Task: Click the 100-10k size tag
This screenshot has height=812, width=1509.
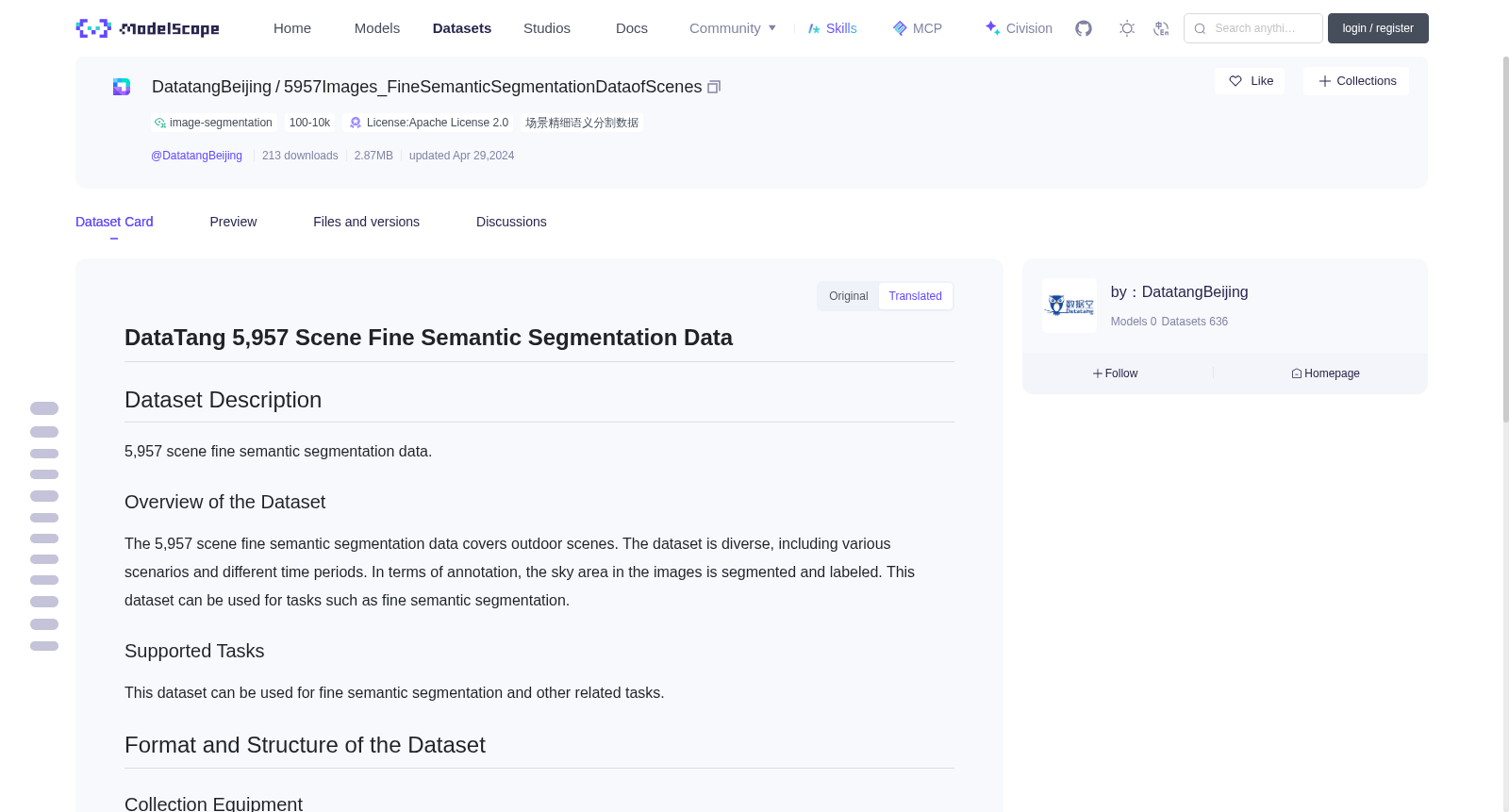Action: [309, 123]
